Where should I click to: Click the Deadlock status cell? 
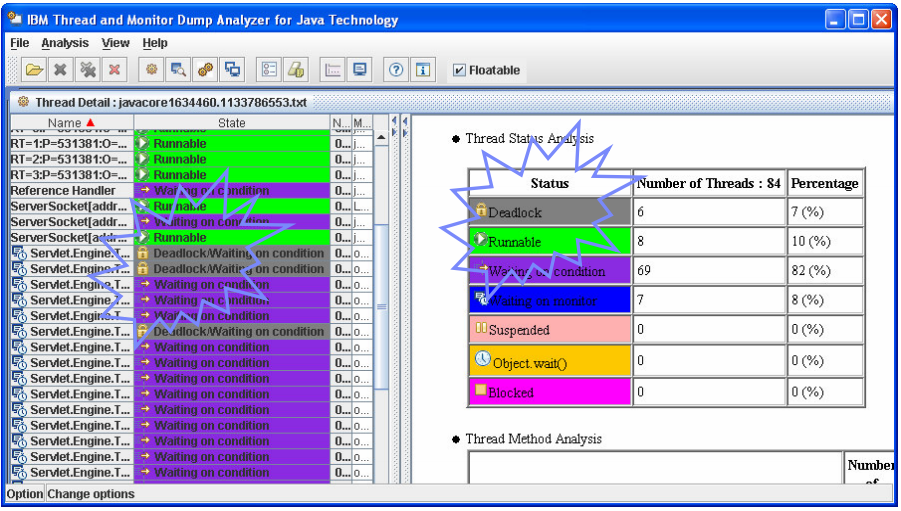point(550,212)
